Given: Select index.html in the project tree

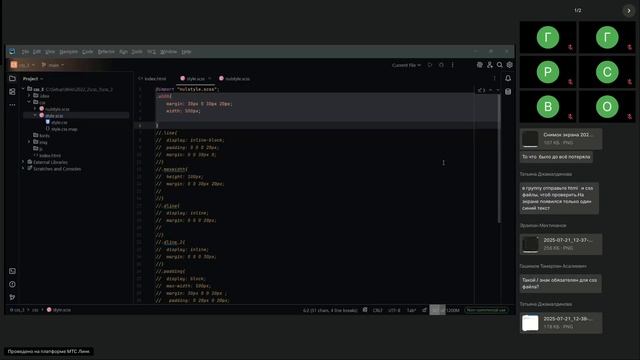Looking at the screenshot, I should point(47,156).
